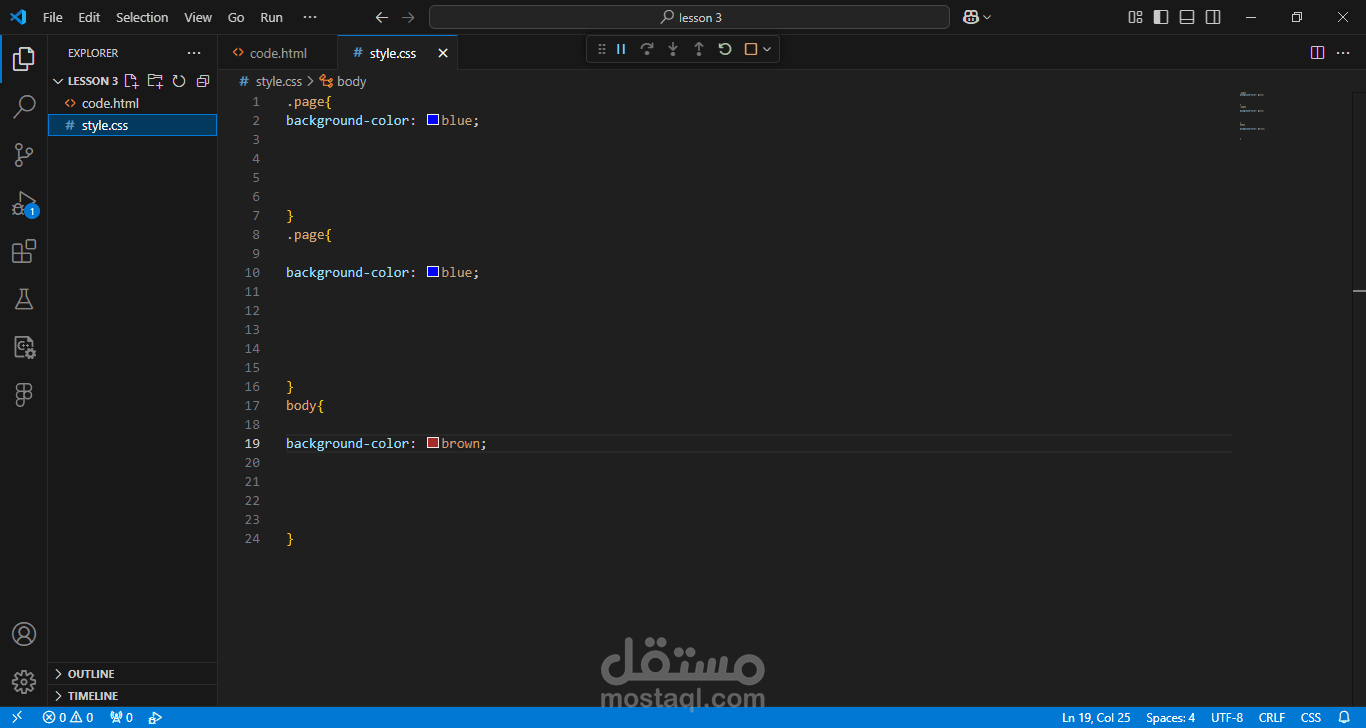Screen dimensions: 1366x728
Task: Click Spaces: 4 indentation setting
Action: (x=1170, y=718)
